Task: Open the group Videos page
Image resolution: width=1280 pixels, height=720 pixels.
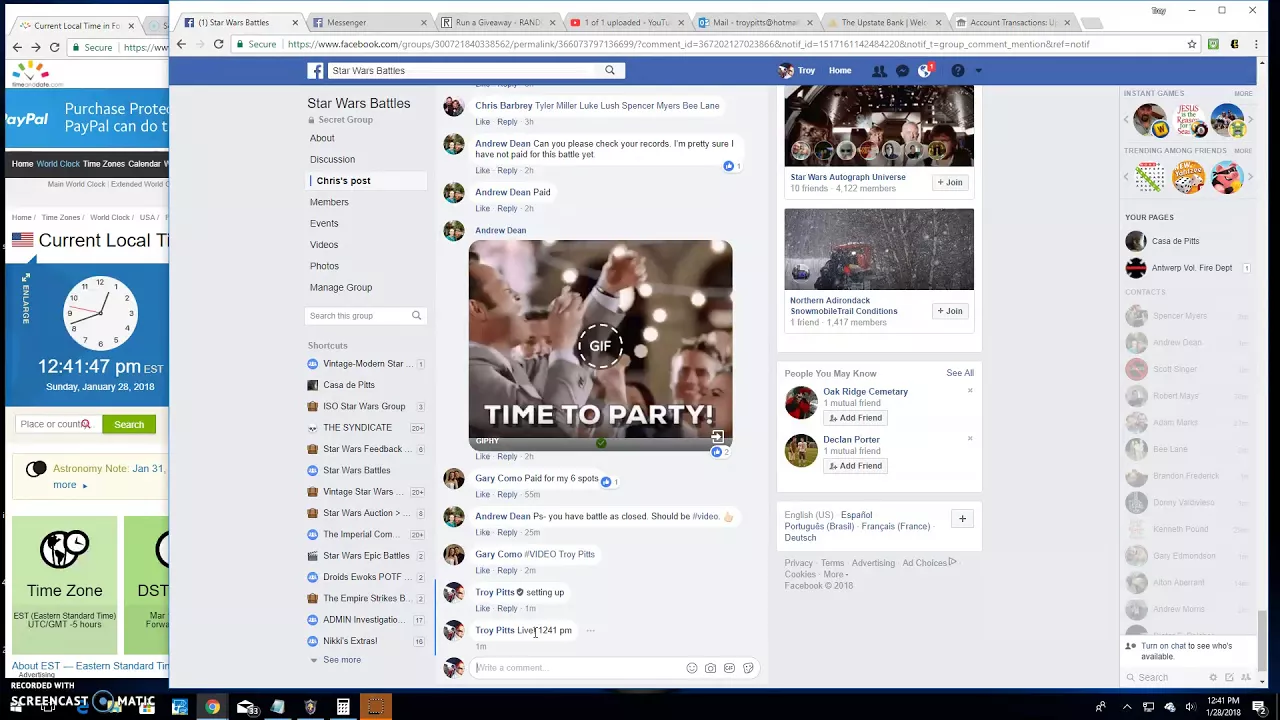Action: click(324, 245)
